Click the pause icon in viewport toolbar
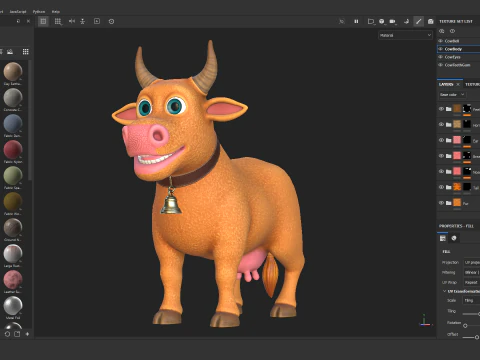 [x=356, y=21]
